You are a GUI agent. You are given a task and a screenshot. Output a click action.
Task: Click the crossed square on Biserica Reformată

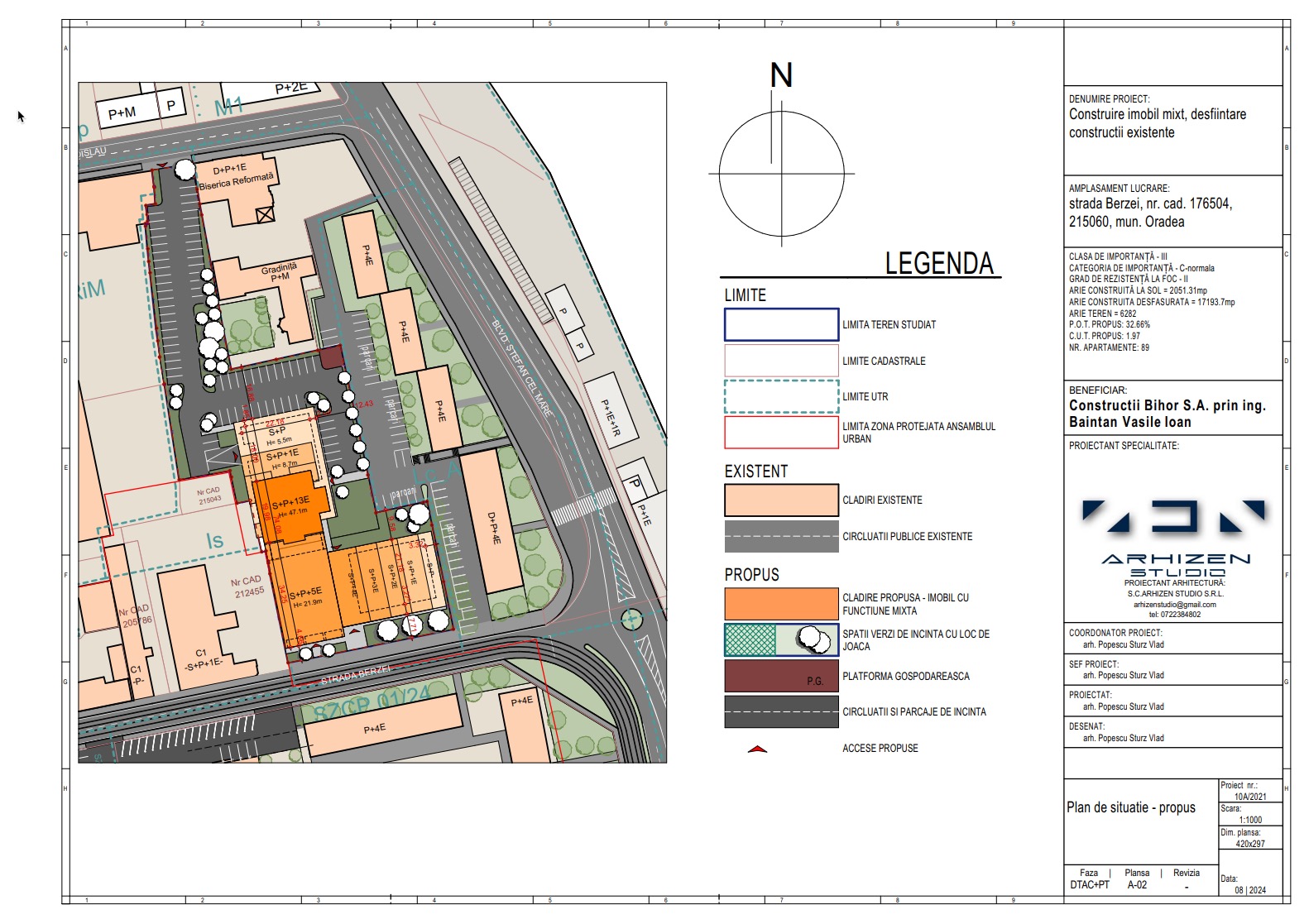[x=265, y=215]
